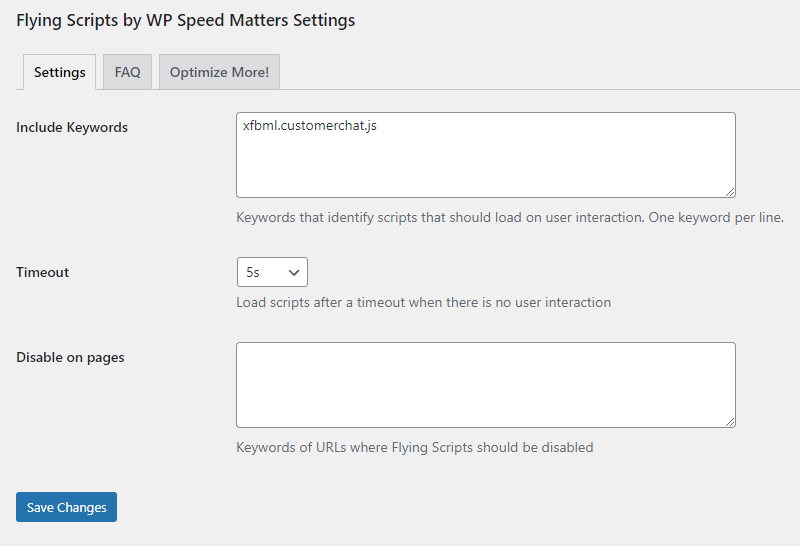The image size is (800, 546).
Task: Focus the Disable on pages text area
Action: [x=485, y=385]
